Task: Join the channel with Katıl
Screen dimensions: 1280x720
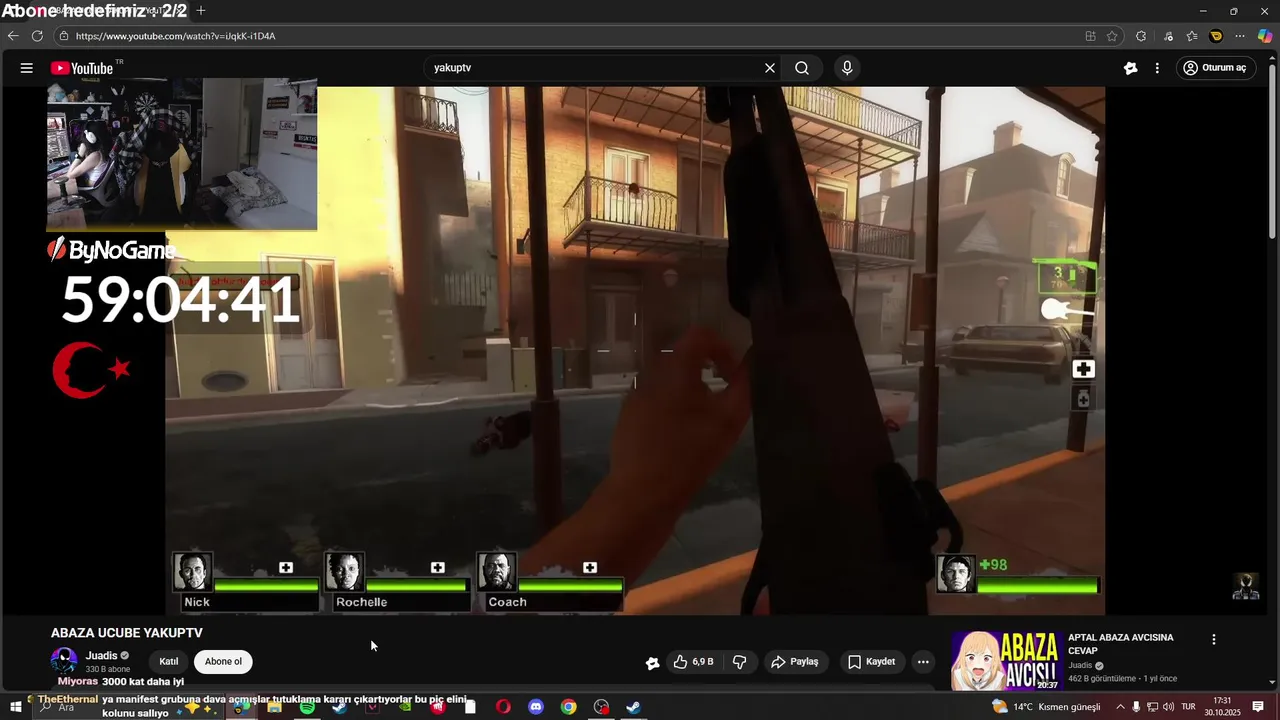Action: click(x=169, y=661)
